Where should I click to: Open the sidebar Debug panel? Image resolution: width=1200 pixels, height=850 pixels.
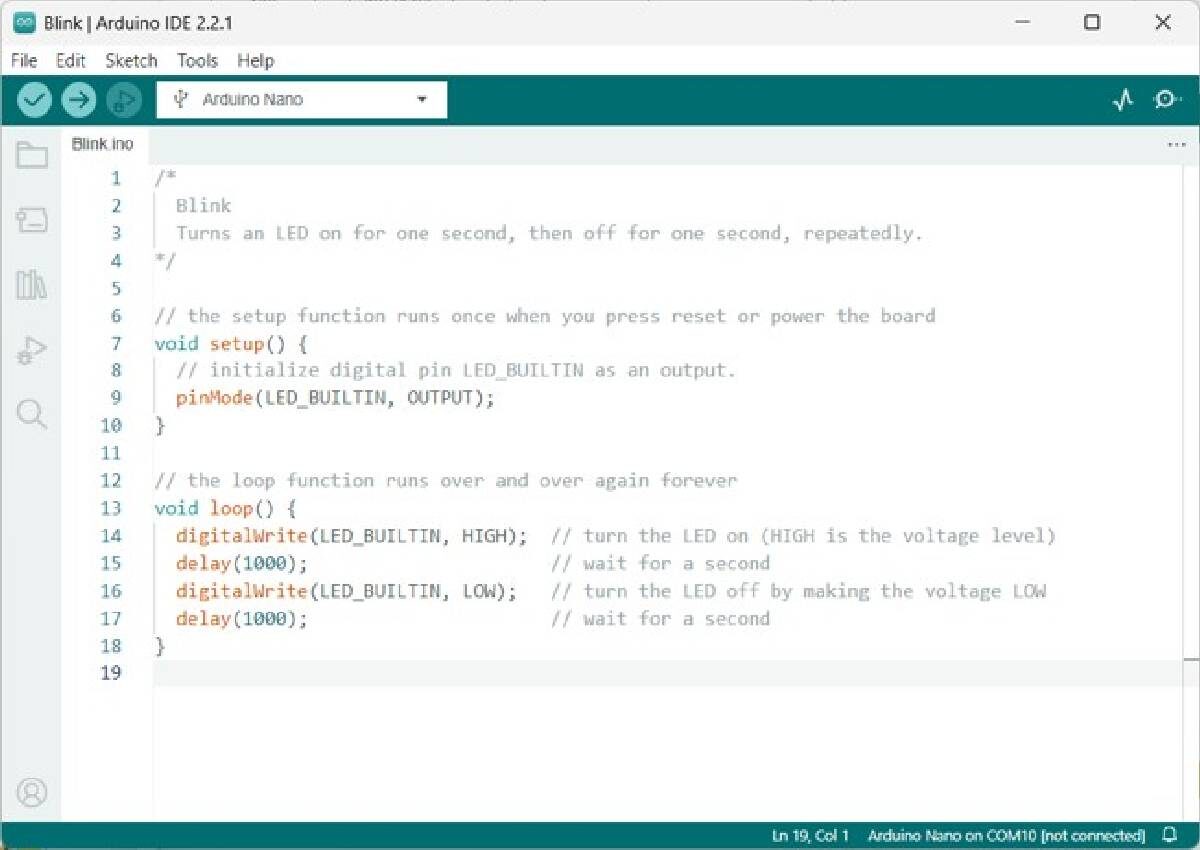[32, 350]
